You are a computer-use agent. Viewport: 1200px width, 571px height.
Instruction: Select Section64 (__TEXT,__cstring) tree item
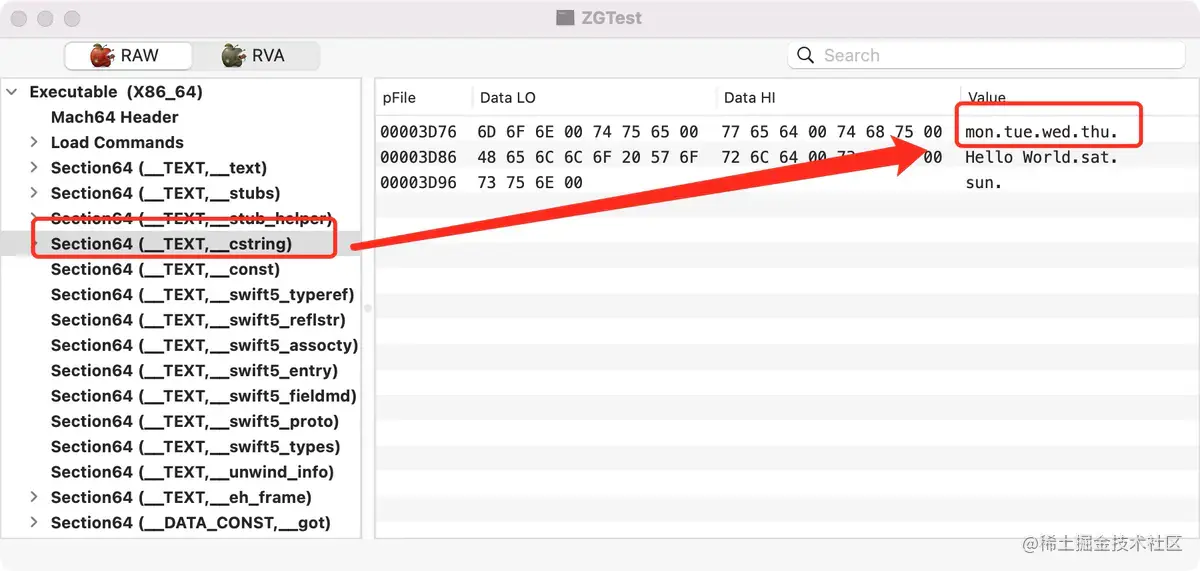click(171, 244)
